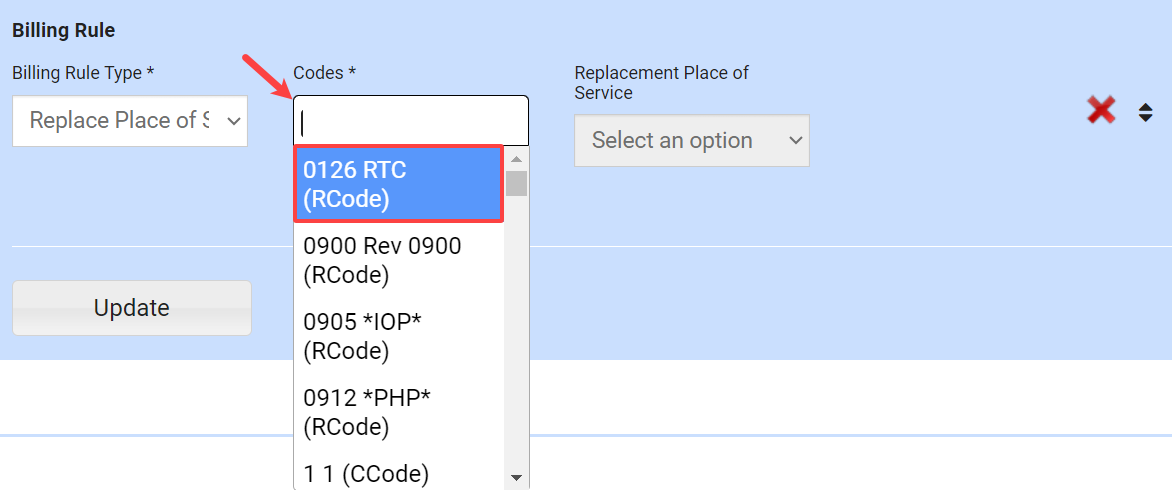Click the "Billing Rule" section heading

[x=63, y=31]
